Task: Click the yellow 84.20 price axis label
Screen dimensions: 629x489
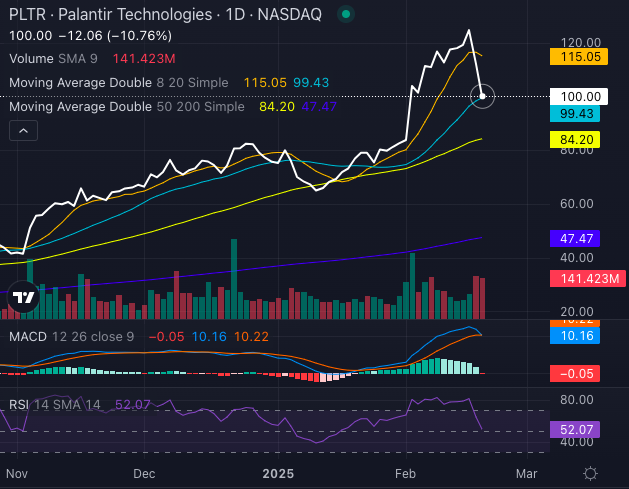Action: pyautogui.click(x=579, y=141)
